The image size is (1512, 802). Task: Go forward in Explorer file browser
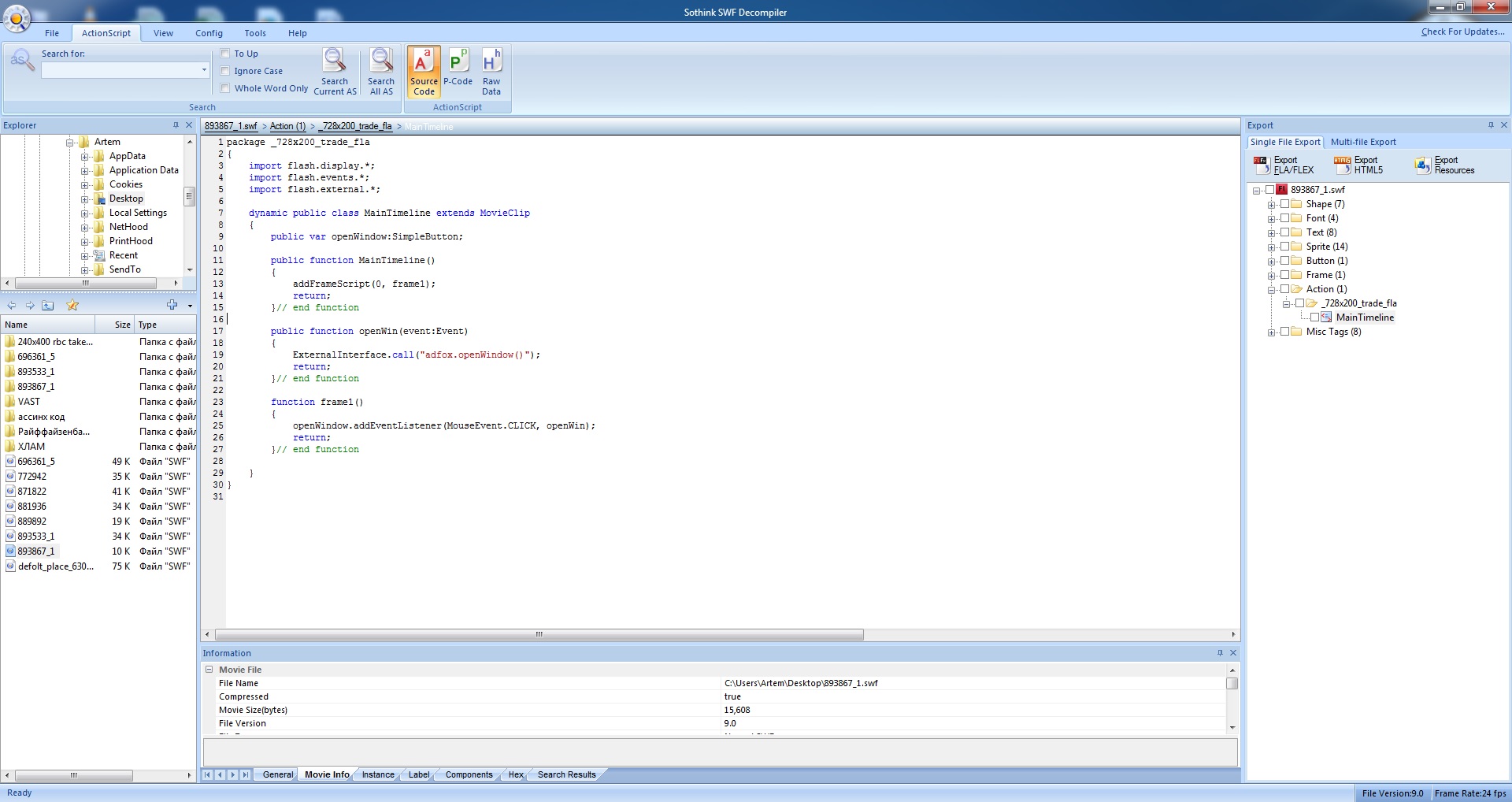[x=30, y=306]
